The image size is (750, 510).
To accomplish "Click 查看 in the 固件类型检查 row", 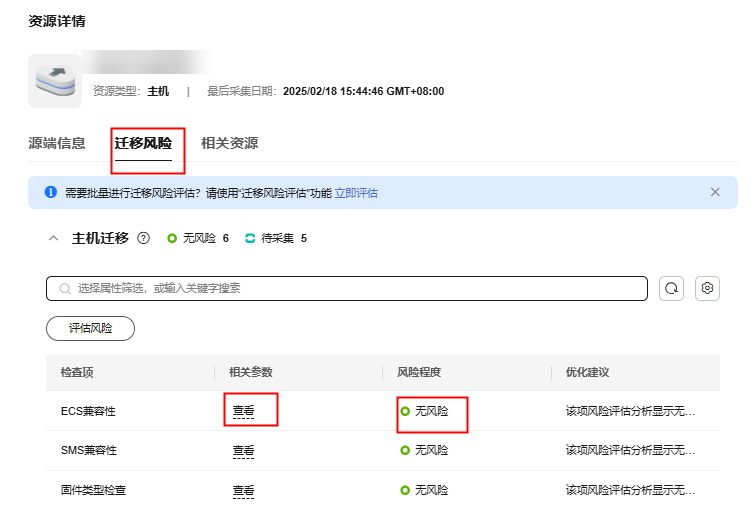I will (243, 490).
